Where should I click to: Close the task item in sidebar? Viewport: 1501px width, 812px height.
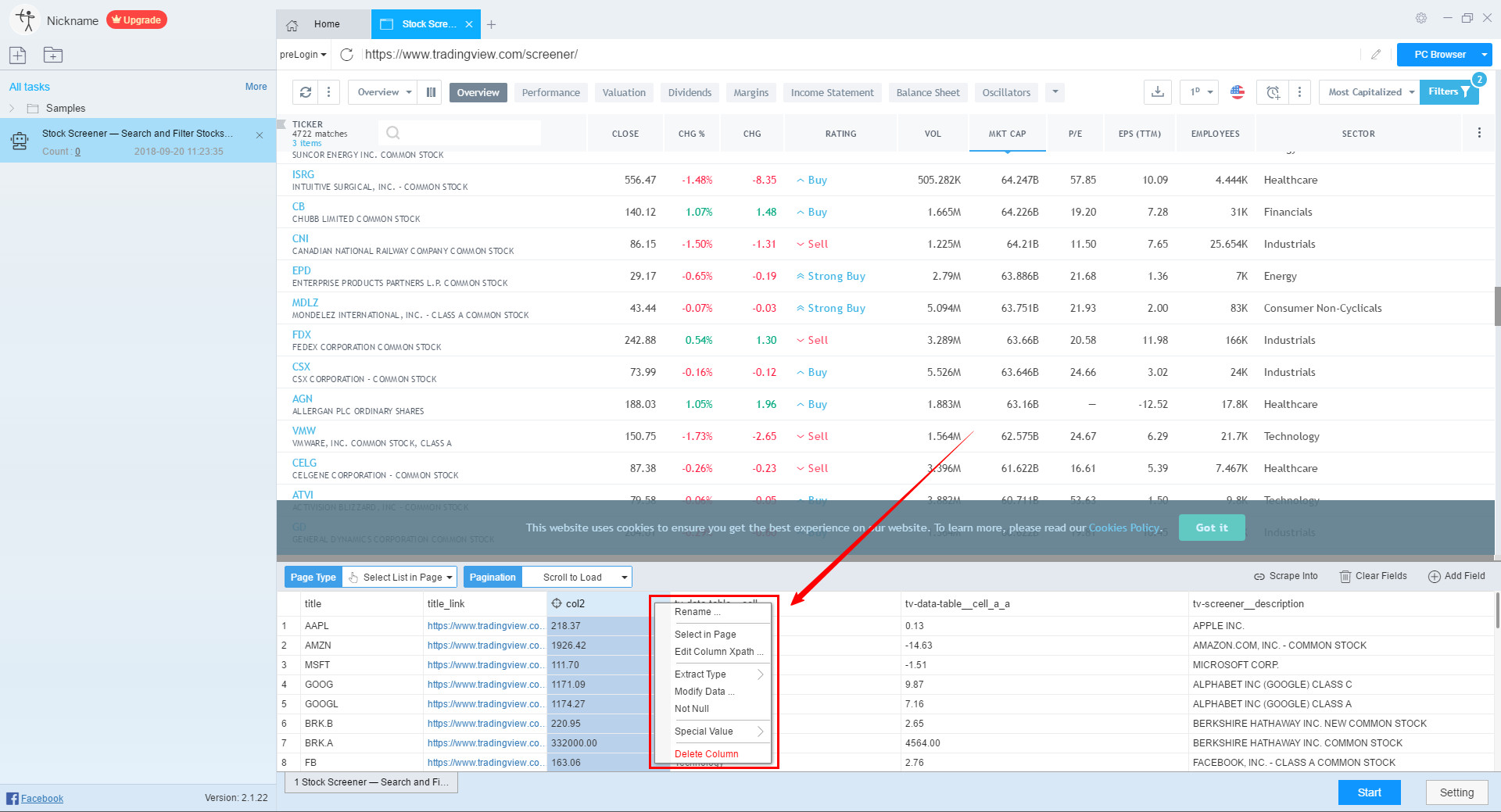pyautogui.click(x=260, y=135)
